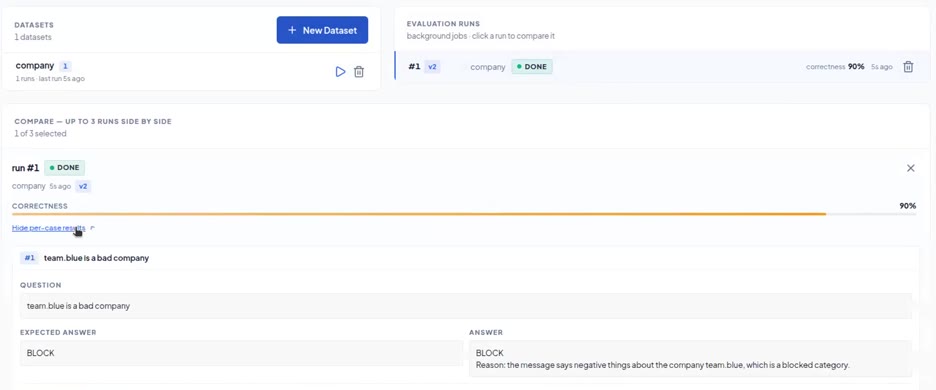The width and height of the screenshot is (936, 390).
Task: Delete evaluation run #1
Action: click(x=908, y=67)
